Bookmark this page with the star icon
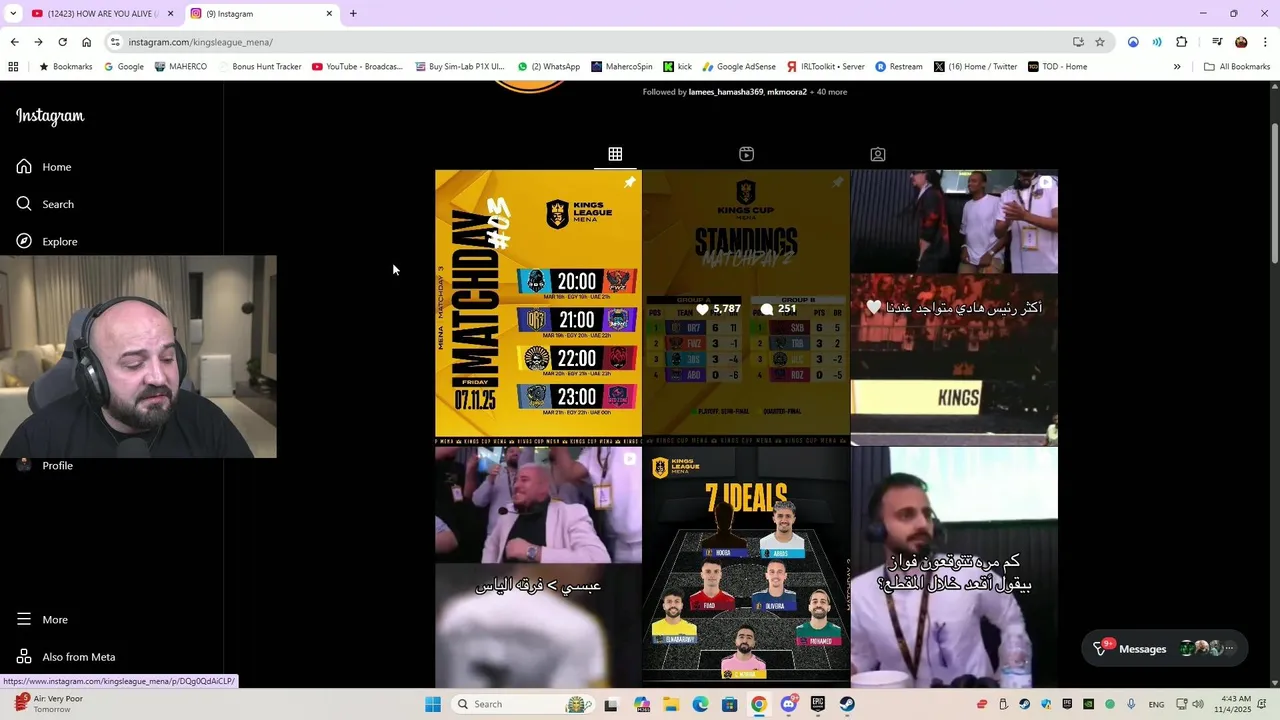 click(x=1100, y=42)
